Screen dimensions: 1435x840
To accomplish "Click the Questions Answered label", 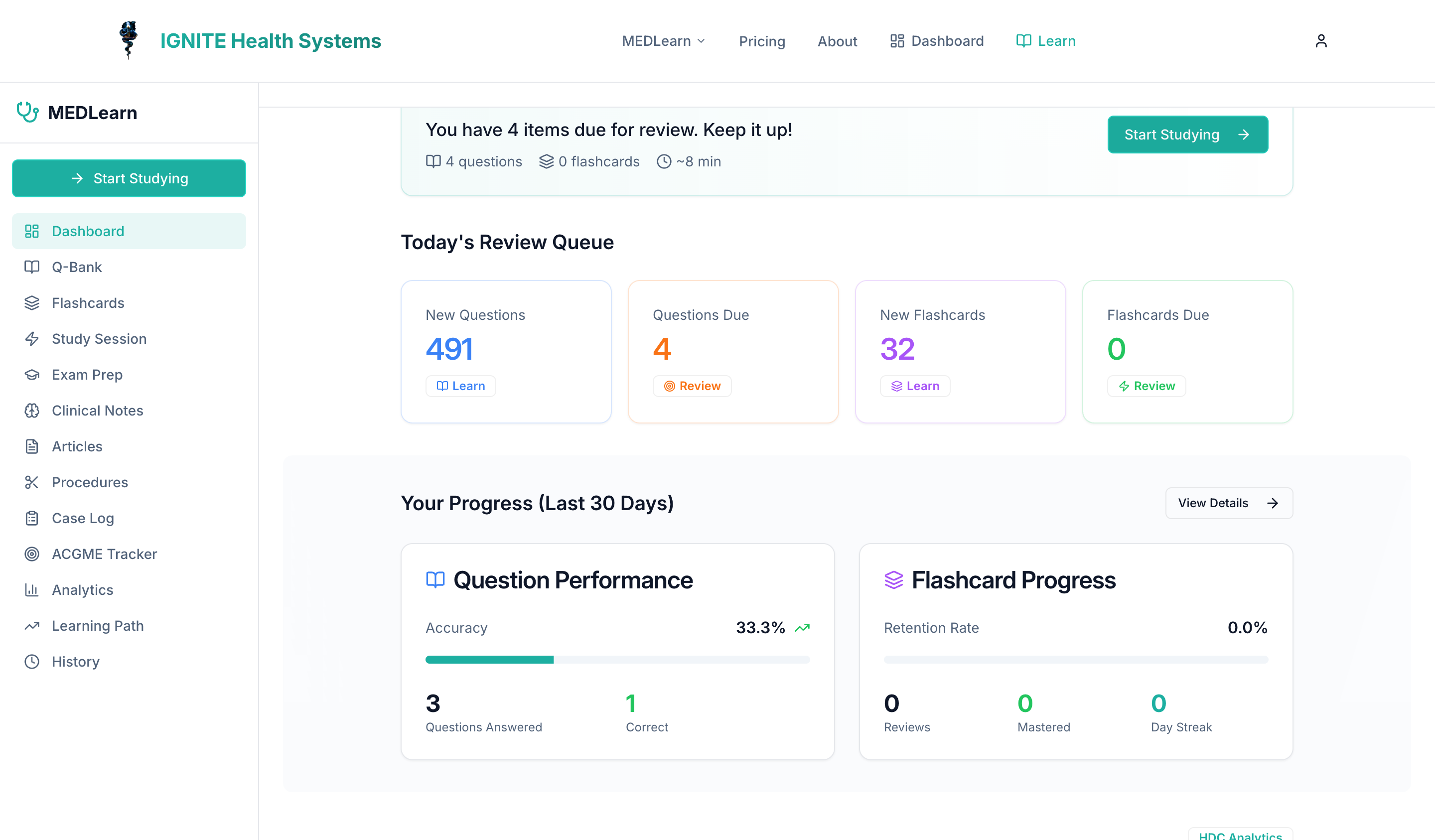I will pyautogui.click(x=484, y=727).
